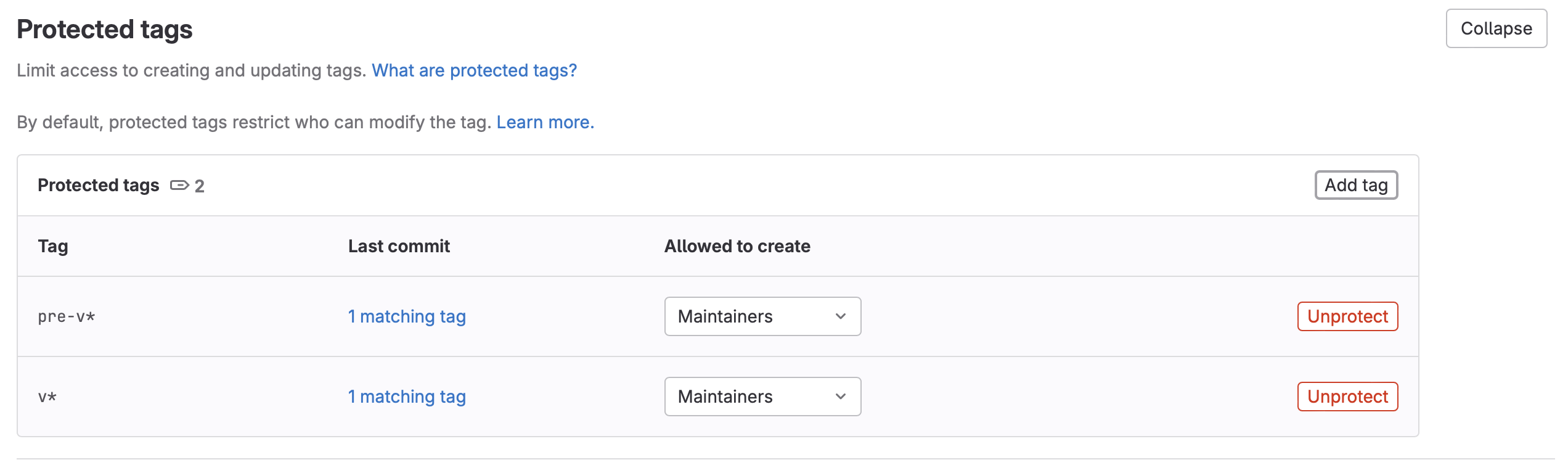Expand Maintainers dropdown for v* tag
The width and height of the screenshot is (1568, 465).
tap(762, 397)
